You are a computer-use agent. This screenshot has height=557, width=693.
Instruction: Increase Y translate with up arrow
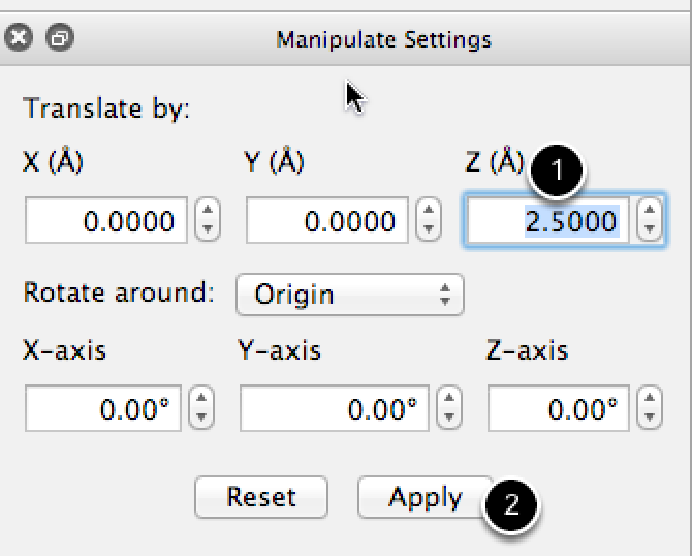(428, 211)
